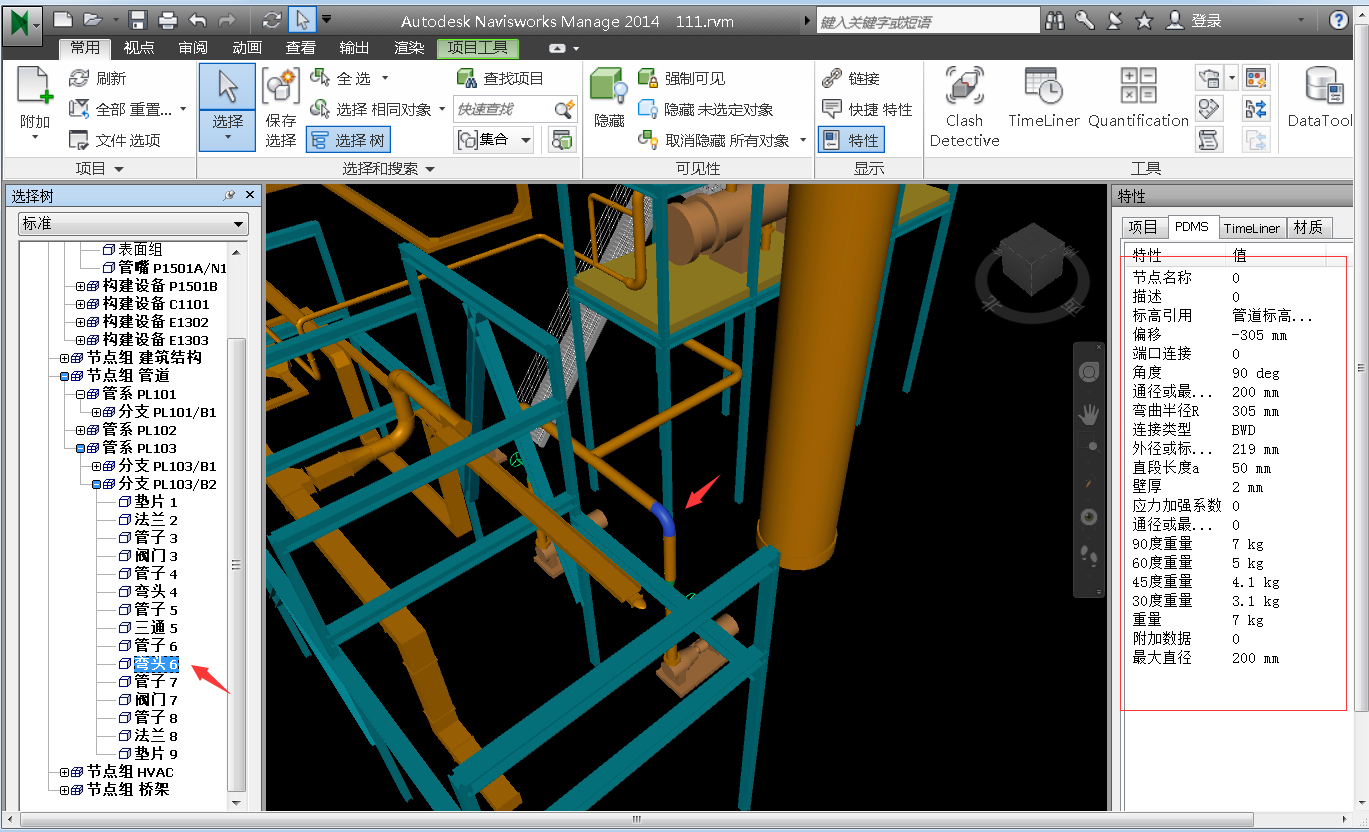Click the pan hand tool in navigation bar
Viewport: 1369px width, 832px height.
(1090, 413)
